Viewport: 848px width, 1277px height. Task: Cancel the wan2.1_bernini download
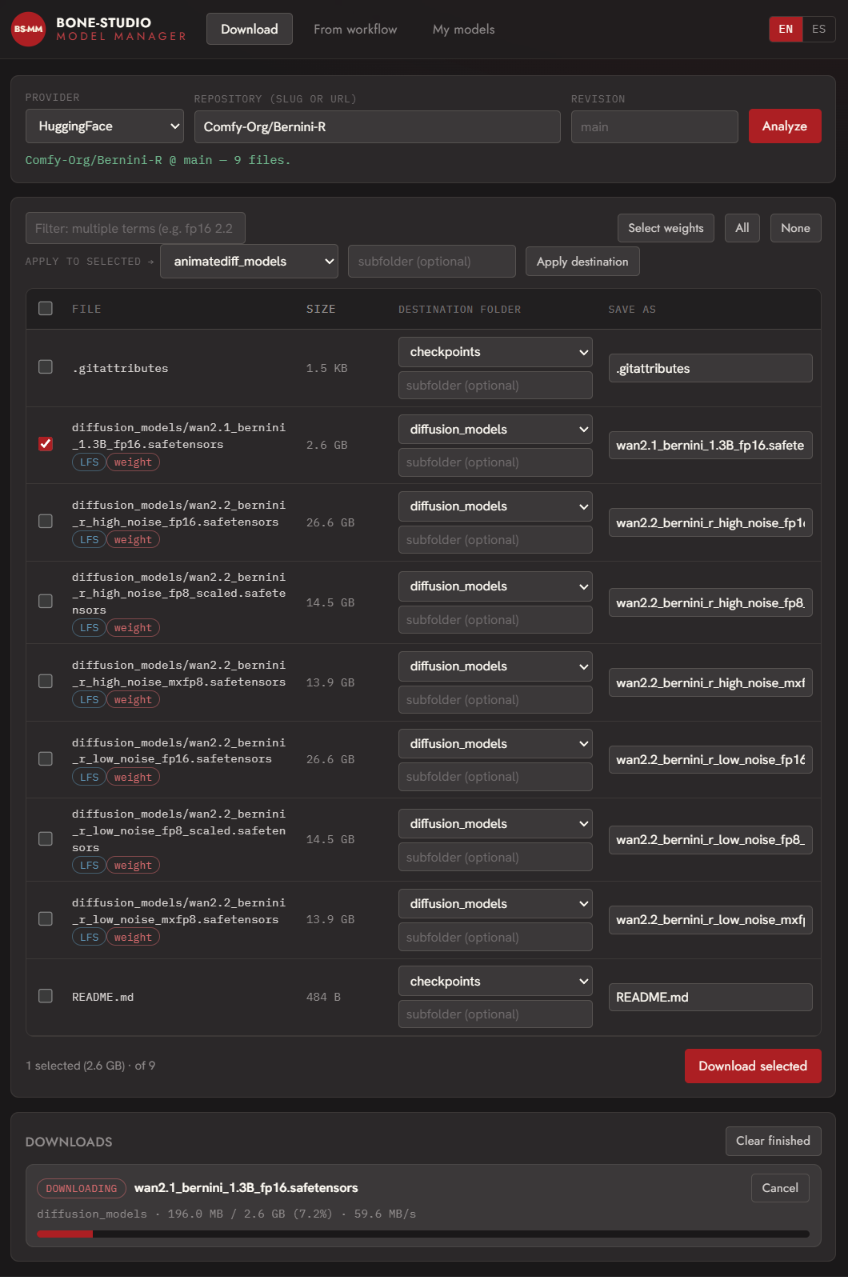tap(780, 1188)
